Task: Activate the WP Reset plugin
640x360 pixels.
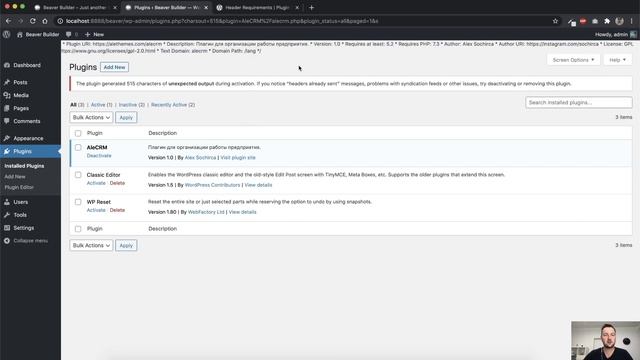Action: point(96,210)
